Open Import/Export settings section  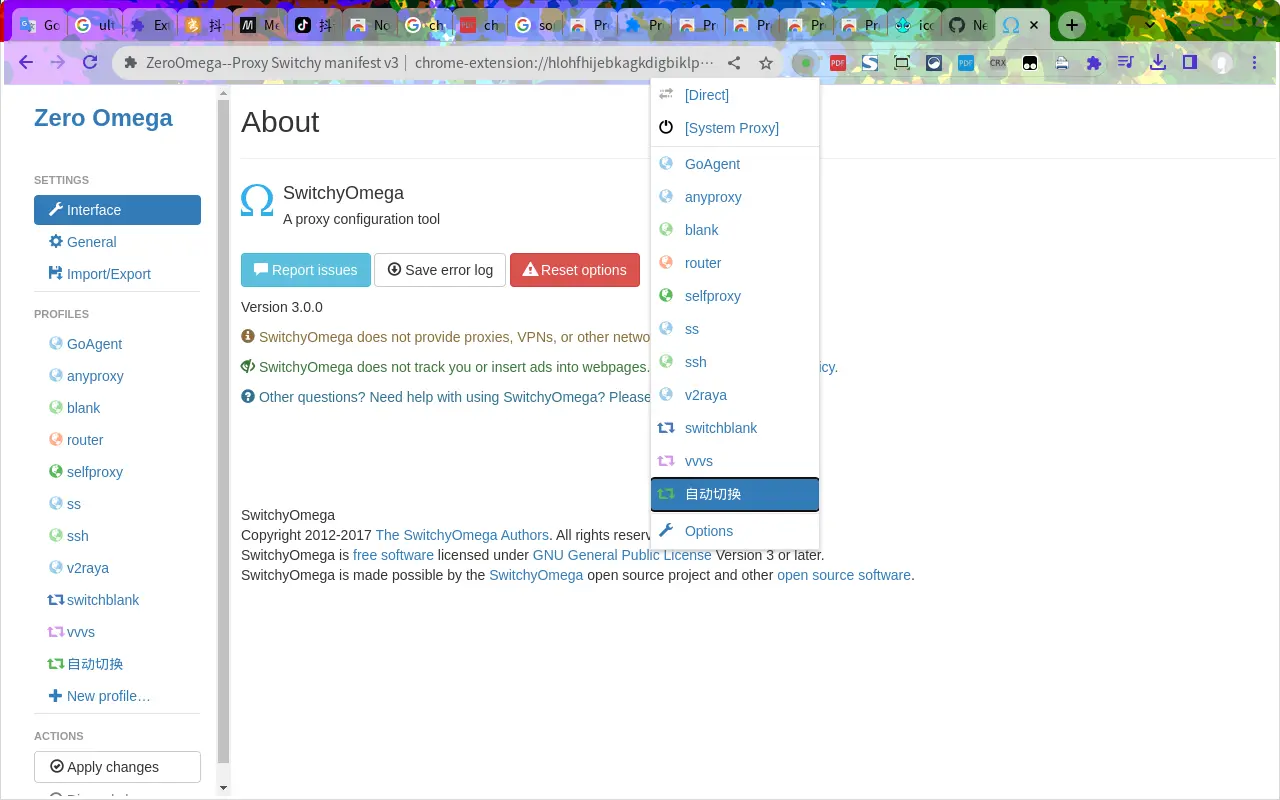point(108,274)
